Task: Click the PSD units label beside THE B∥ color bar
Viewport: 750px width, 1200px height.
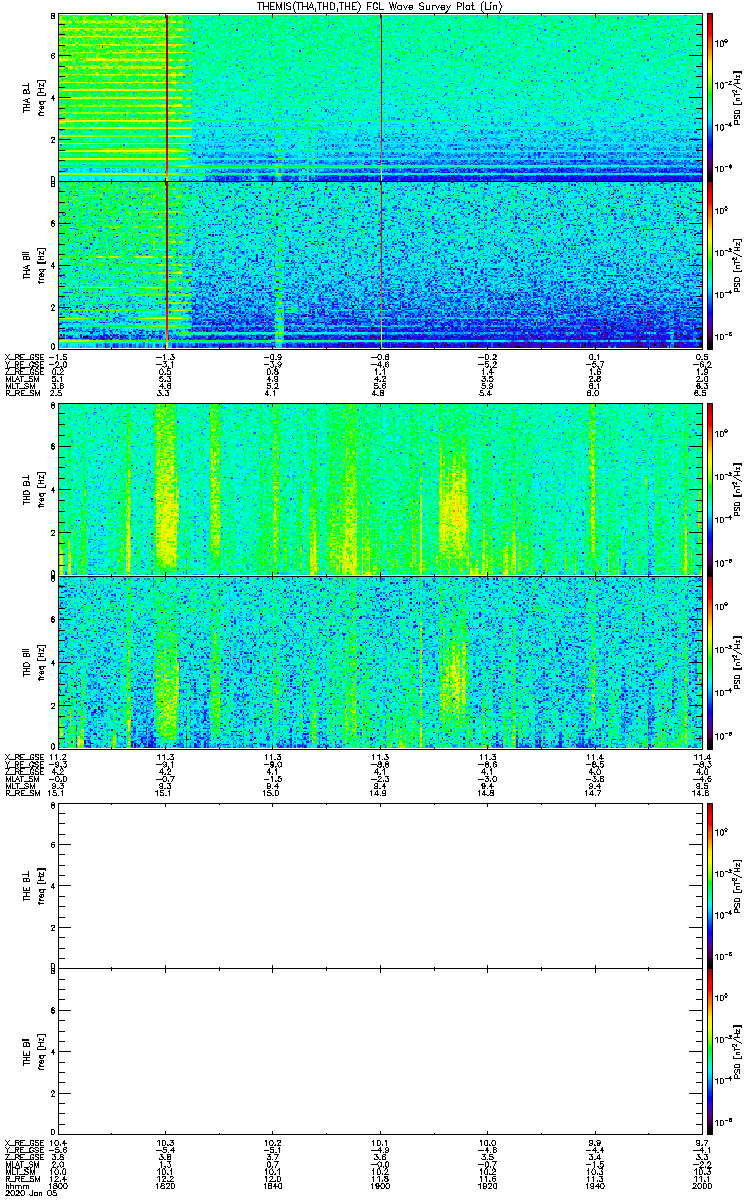Action: point(736,1050)
